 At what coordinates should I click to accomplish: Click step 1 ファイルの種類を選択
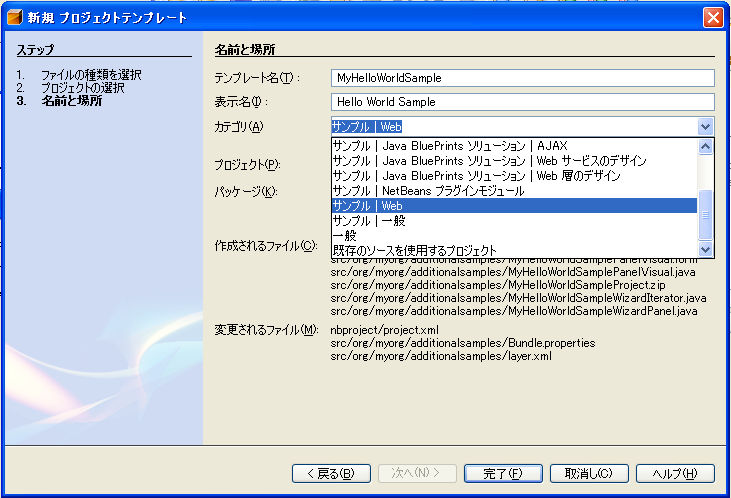tap(91, 75)
